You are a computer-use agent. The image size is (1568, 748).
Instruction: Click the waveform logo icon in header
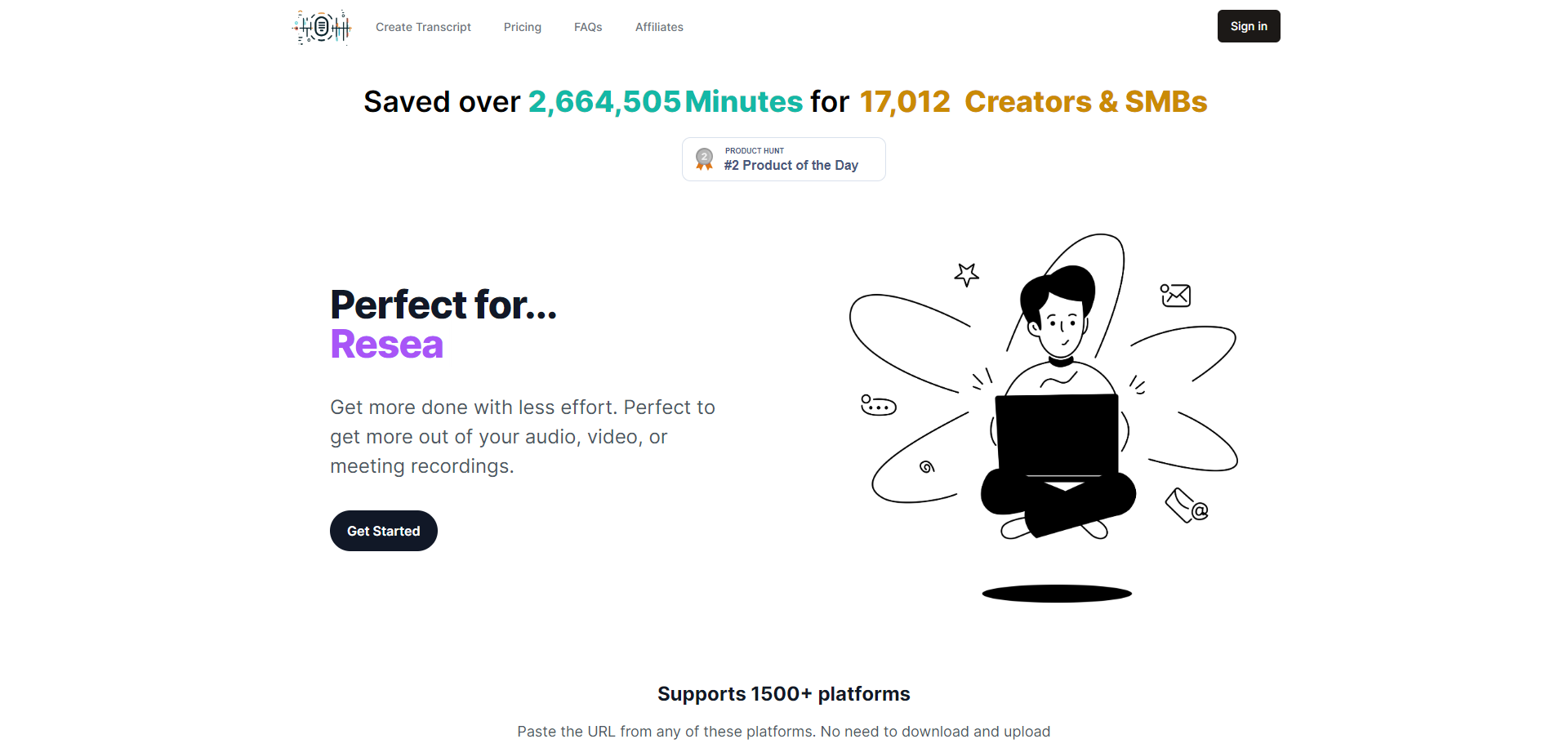[x=322, y=27]
